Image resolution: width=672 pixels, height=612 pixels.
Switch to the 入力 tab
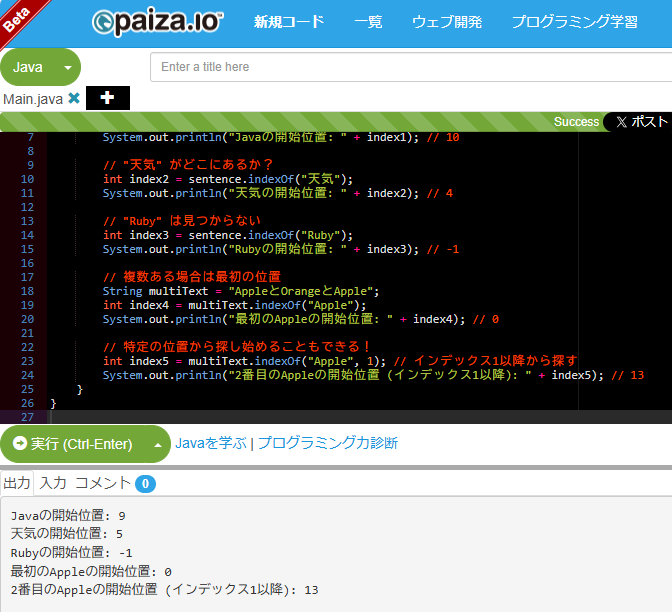(x=53, y=483)
